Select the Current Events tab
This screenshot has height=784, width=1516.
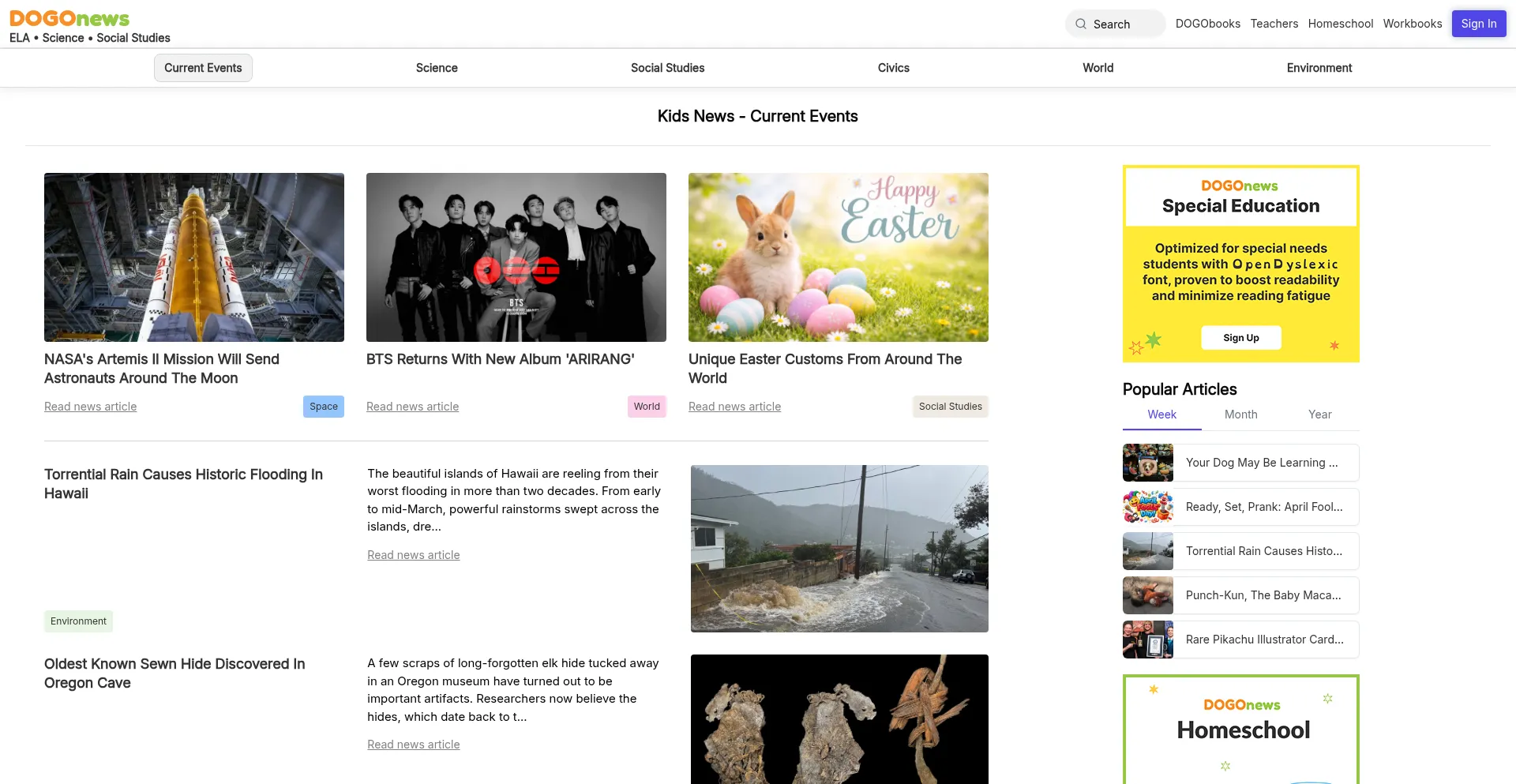pyautogui.click(x=203, y=68)
